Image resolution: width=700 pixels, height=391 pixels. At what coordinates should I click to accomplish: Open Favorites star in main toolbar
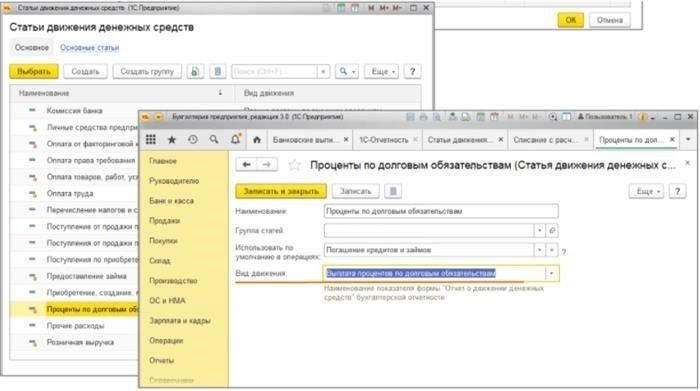click(171, 140)
